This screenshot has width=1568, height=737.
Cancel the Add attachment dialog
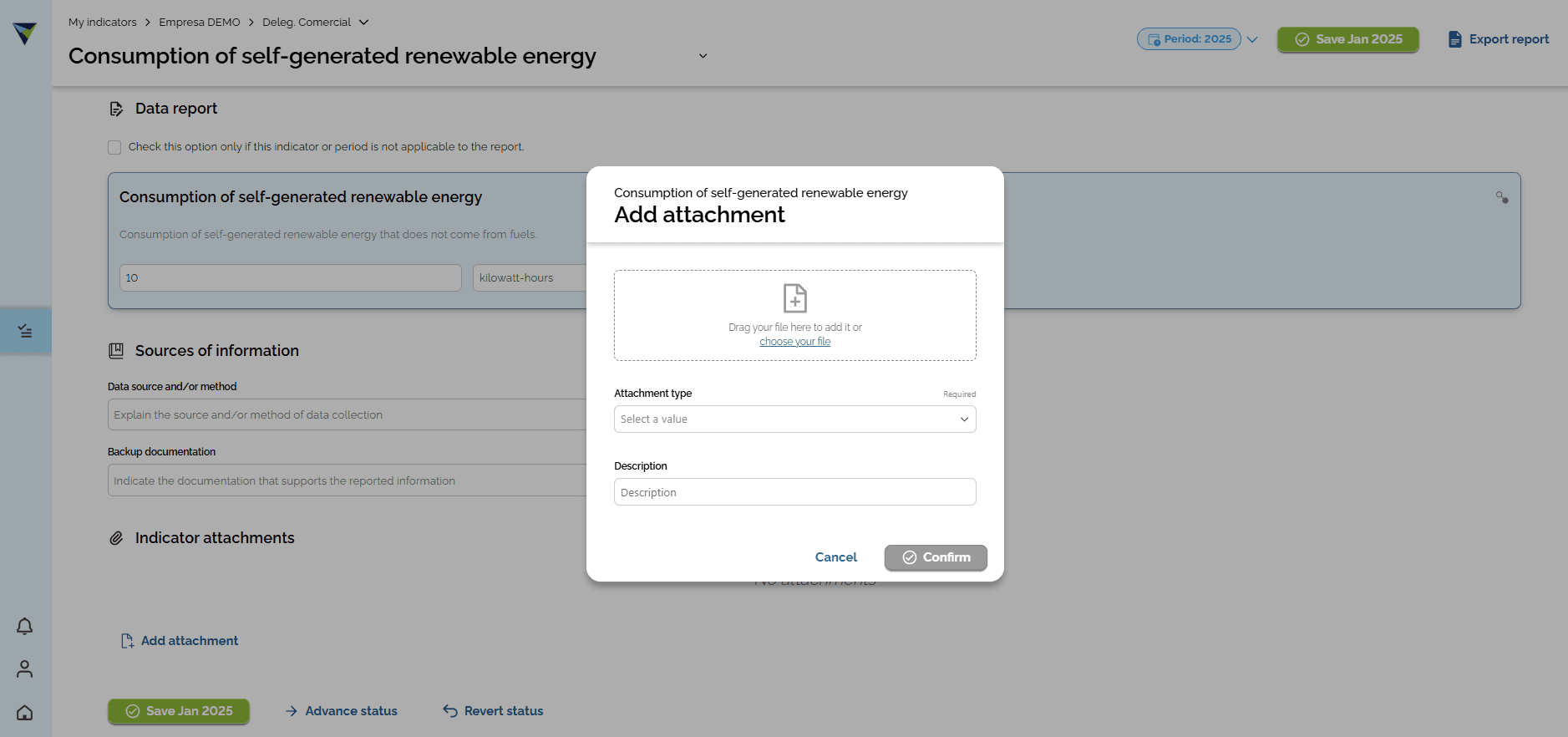click(x=836, y=557)
